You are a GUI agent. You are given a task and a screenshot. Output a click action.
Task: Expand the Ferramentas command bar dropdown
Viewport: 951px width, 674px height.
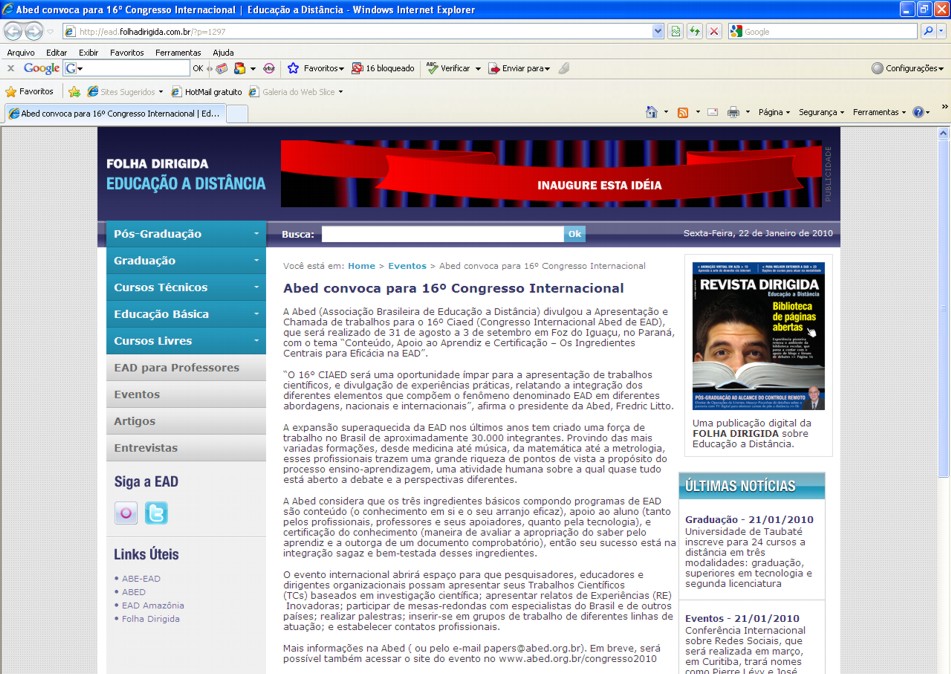[x=879, y=112]
